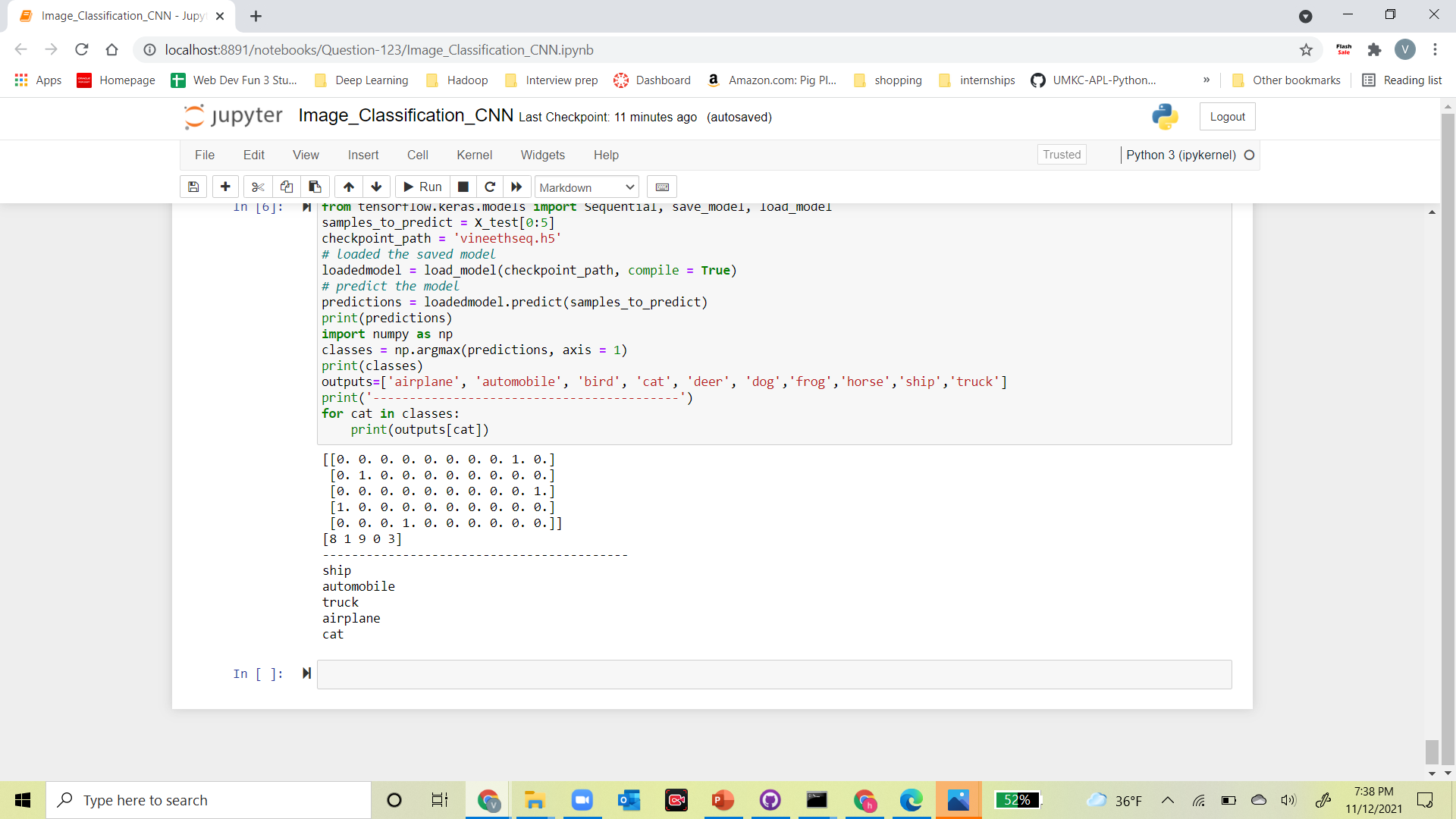Click the Logout button

tap(1227, 116)
